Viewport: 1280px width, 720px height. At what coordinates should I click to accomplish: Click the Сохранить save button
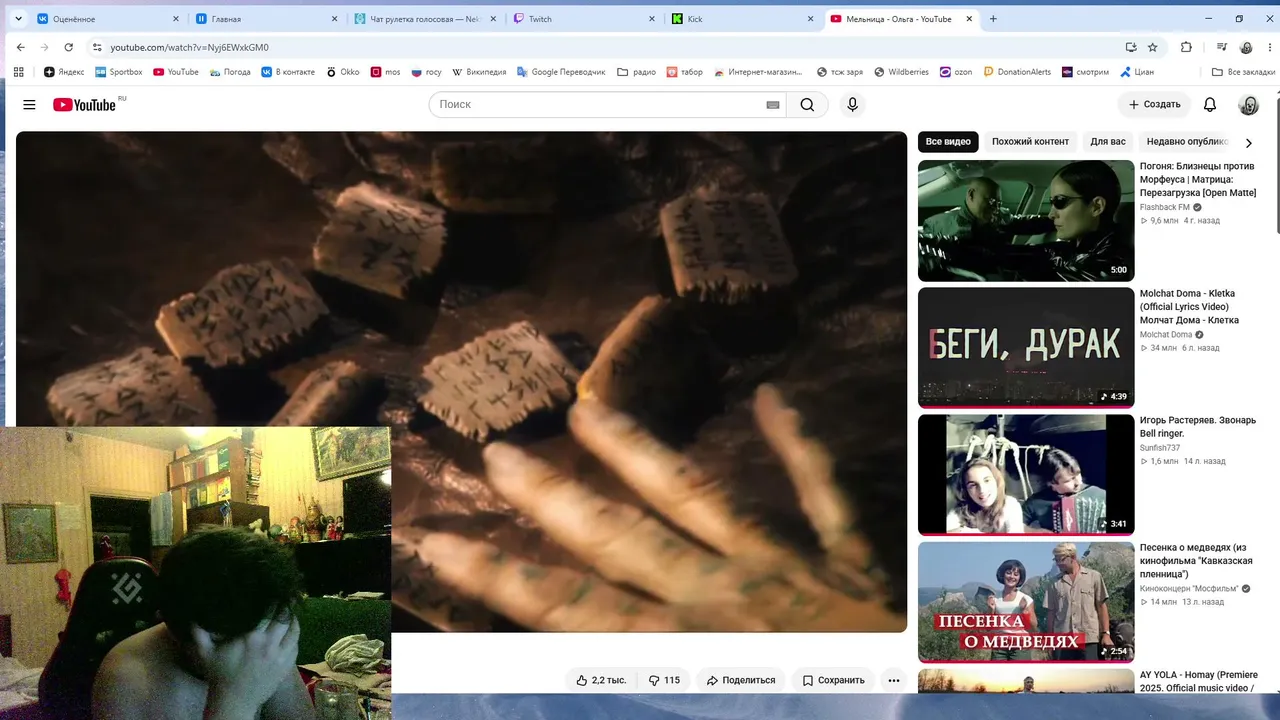pos(833,680)
